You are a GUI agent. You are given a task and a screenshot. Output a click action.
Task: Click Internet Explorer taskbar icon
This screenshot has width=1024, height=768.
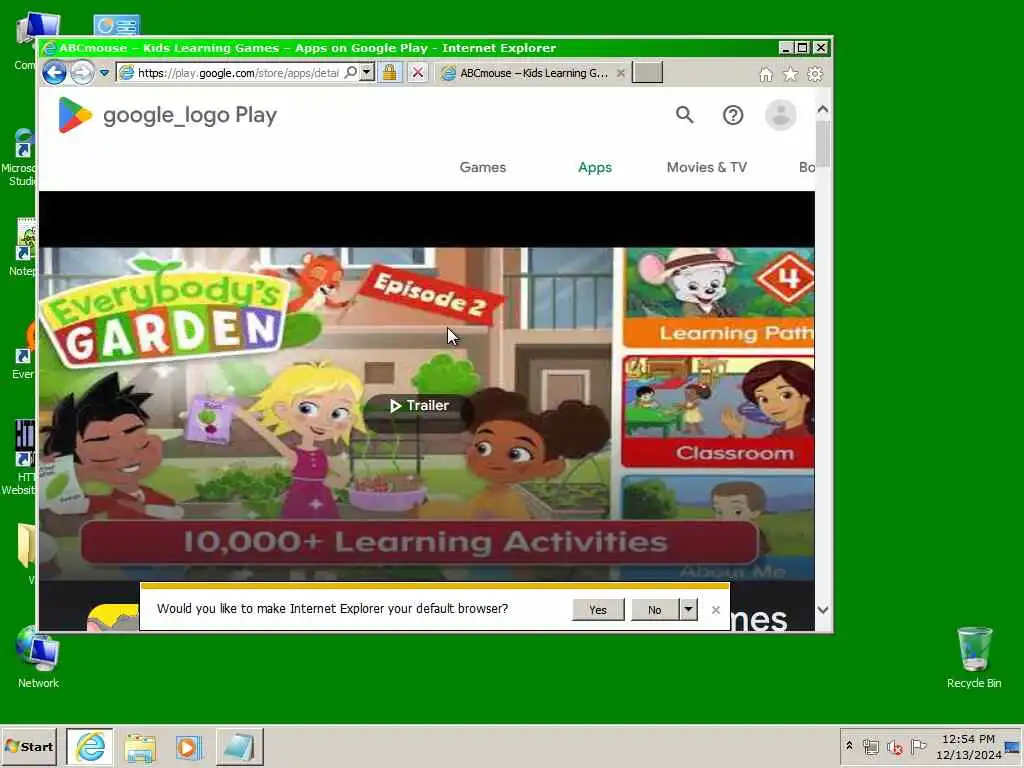(90, 746)
